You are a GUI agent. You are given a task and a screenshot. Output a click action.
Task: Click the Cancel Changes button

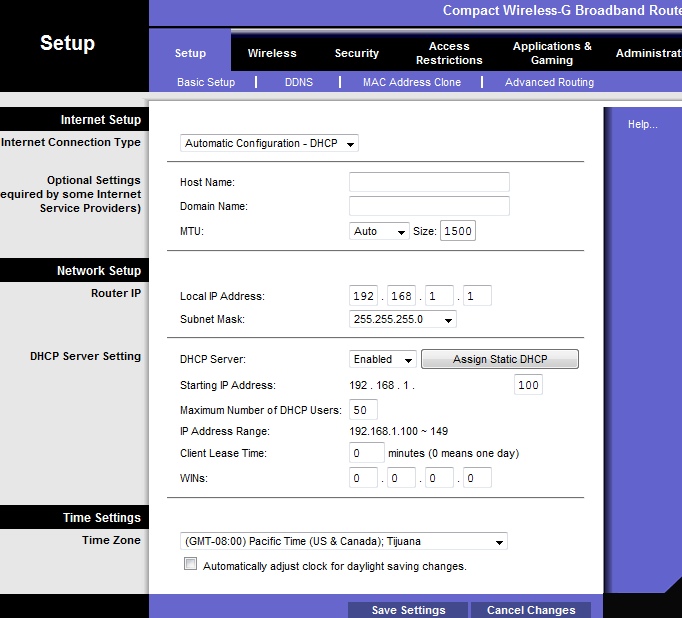pos(531,610)
